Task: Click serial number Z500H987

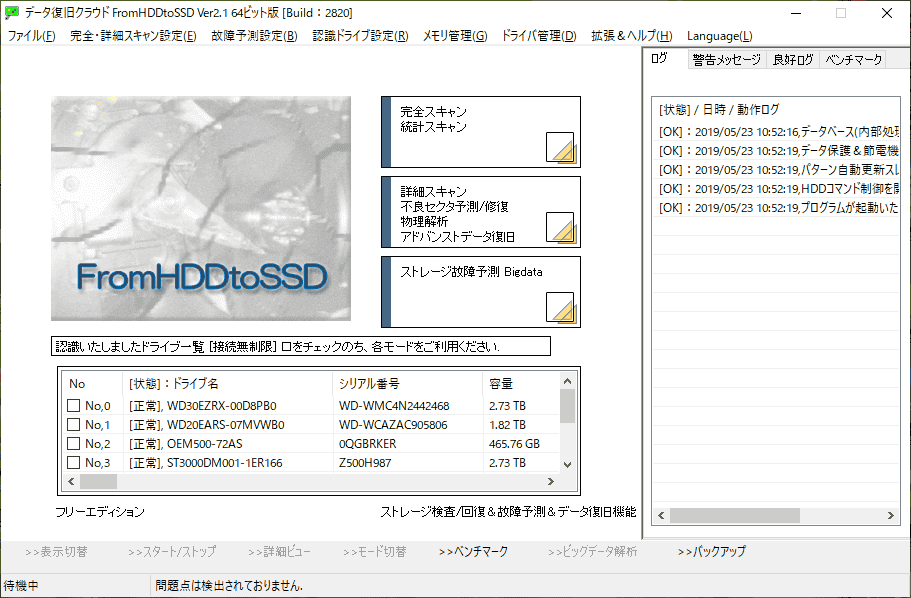Action: pos(365,463)
